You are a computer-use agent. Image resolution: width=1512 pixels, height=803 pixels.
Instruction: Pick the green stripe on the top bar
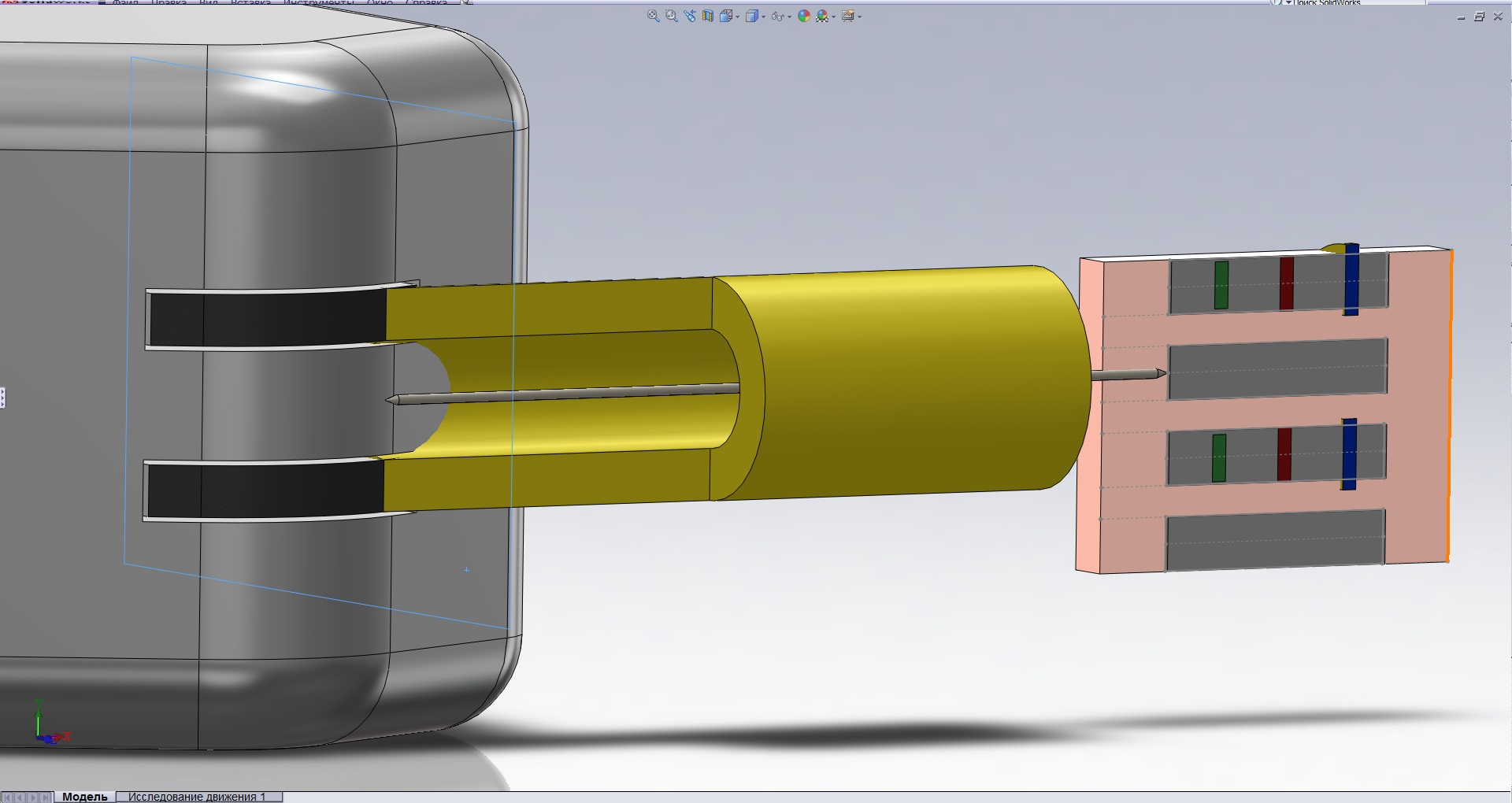[x=1221, y=285]
